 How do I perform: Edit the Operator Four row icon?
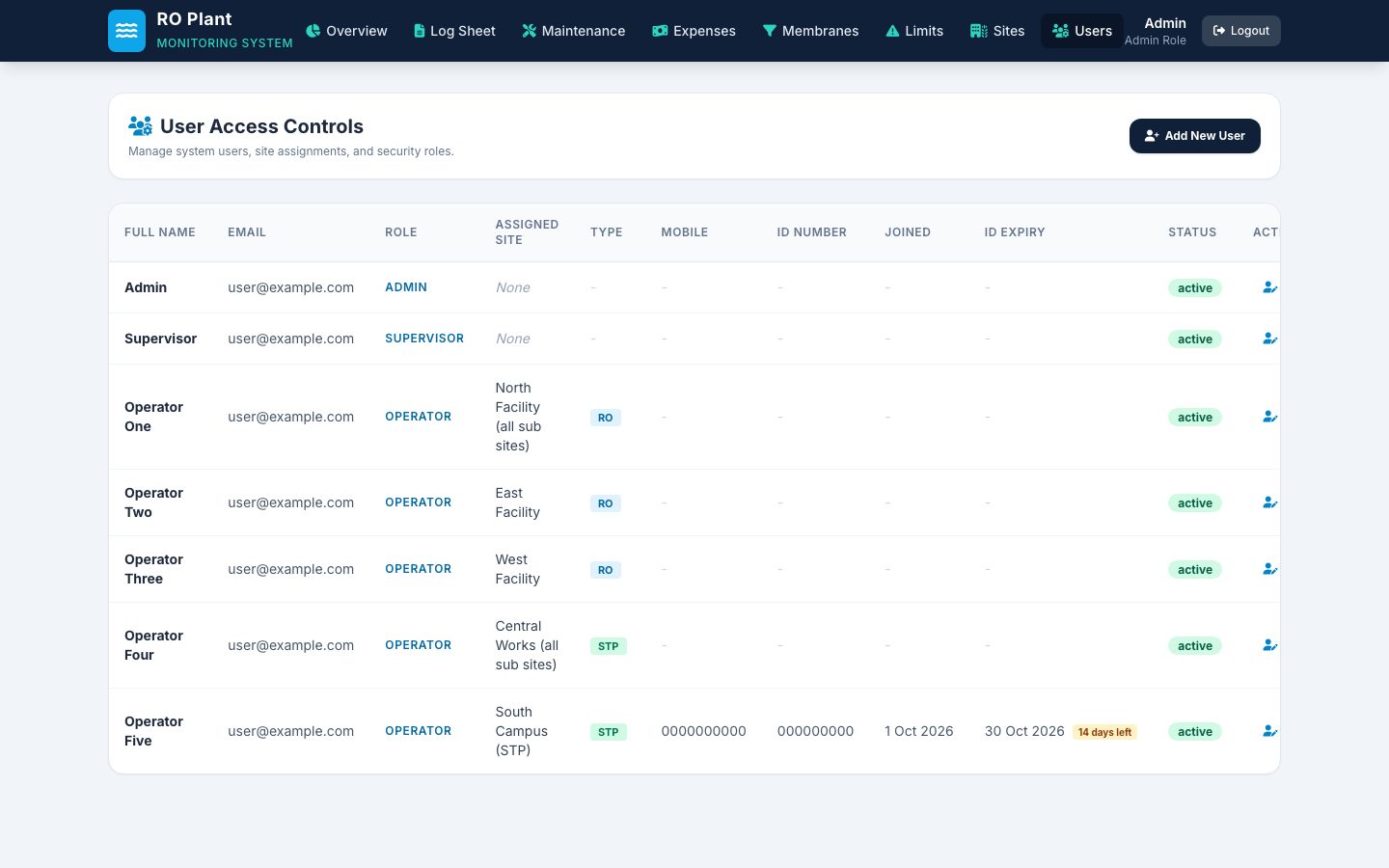(1269, 645)
